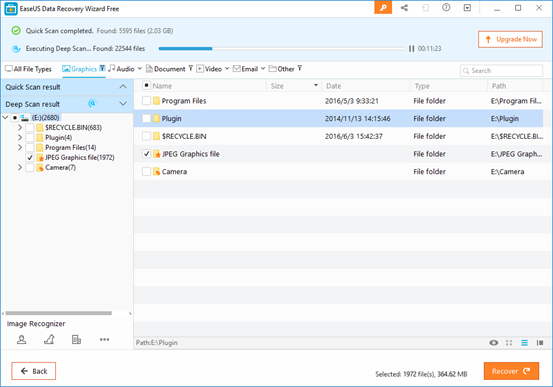Switch to large icons grid view
This screenshot has width=553, height=387.
[x=509, y=343]
